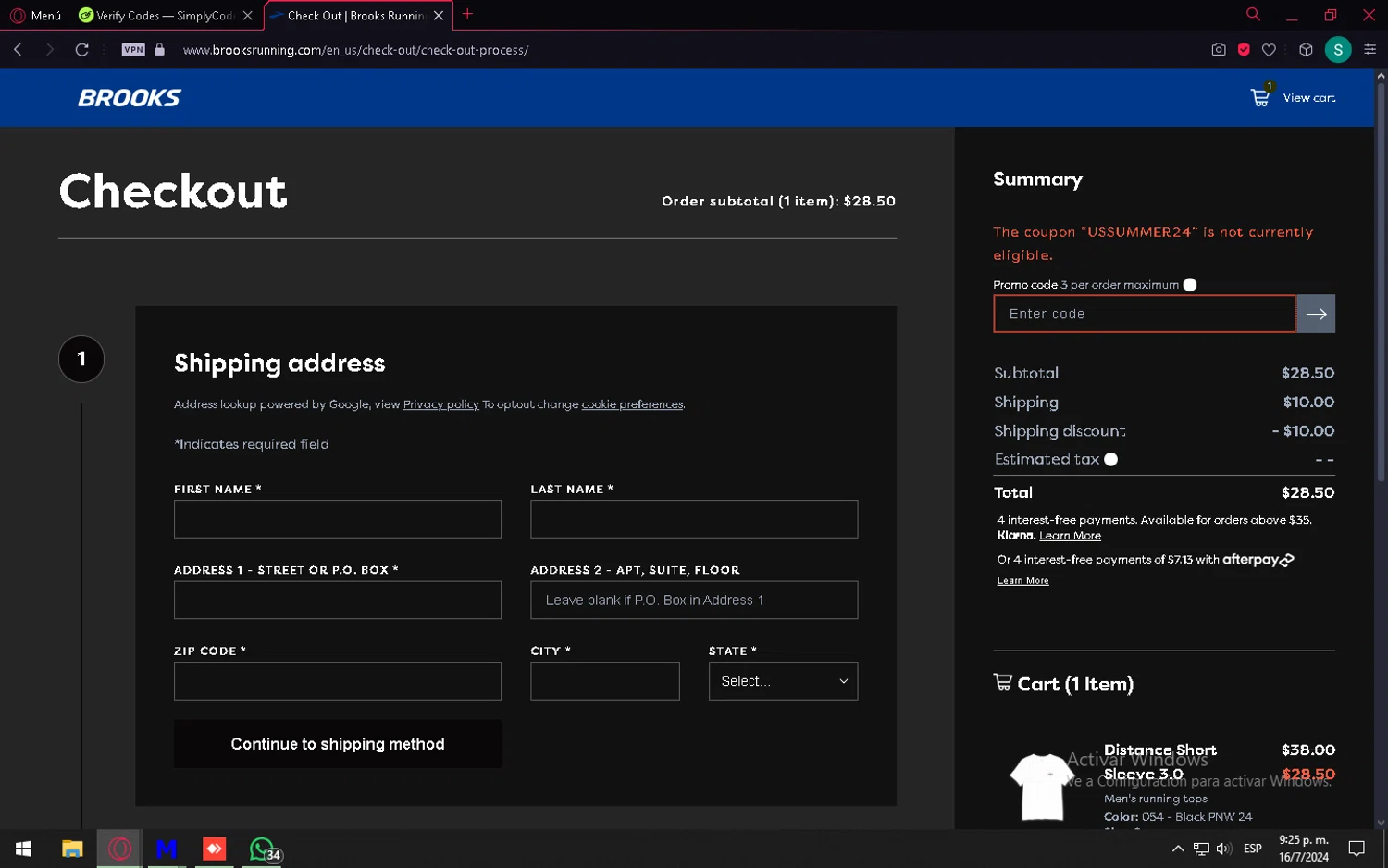Open the browser snapshot camera icon

[x=1218, y=50]
